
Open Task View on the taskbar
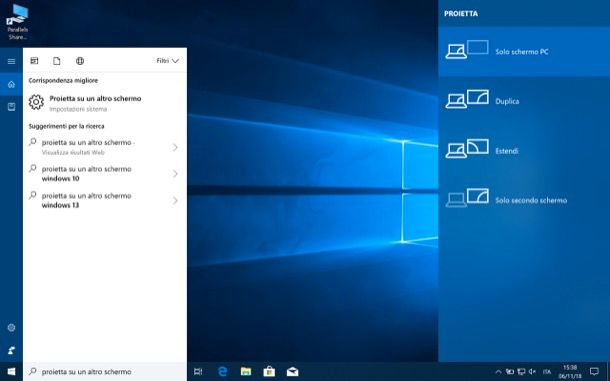click(x=198, y=372)
